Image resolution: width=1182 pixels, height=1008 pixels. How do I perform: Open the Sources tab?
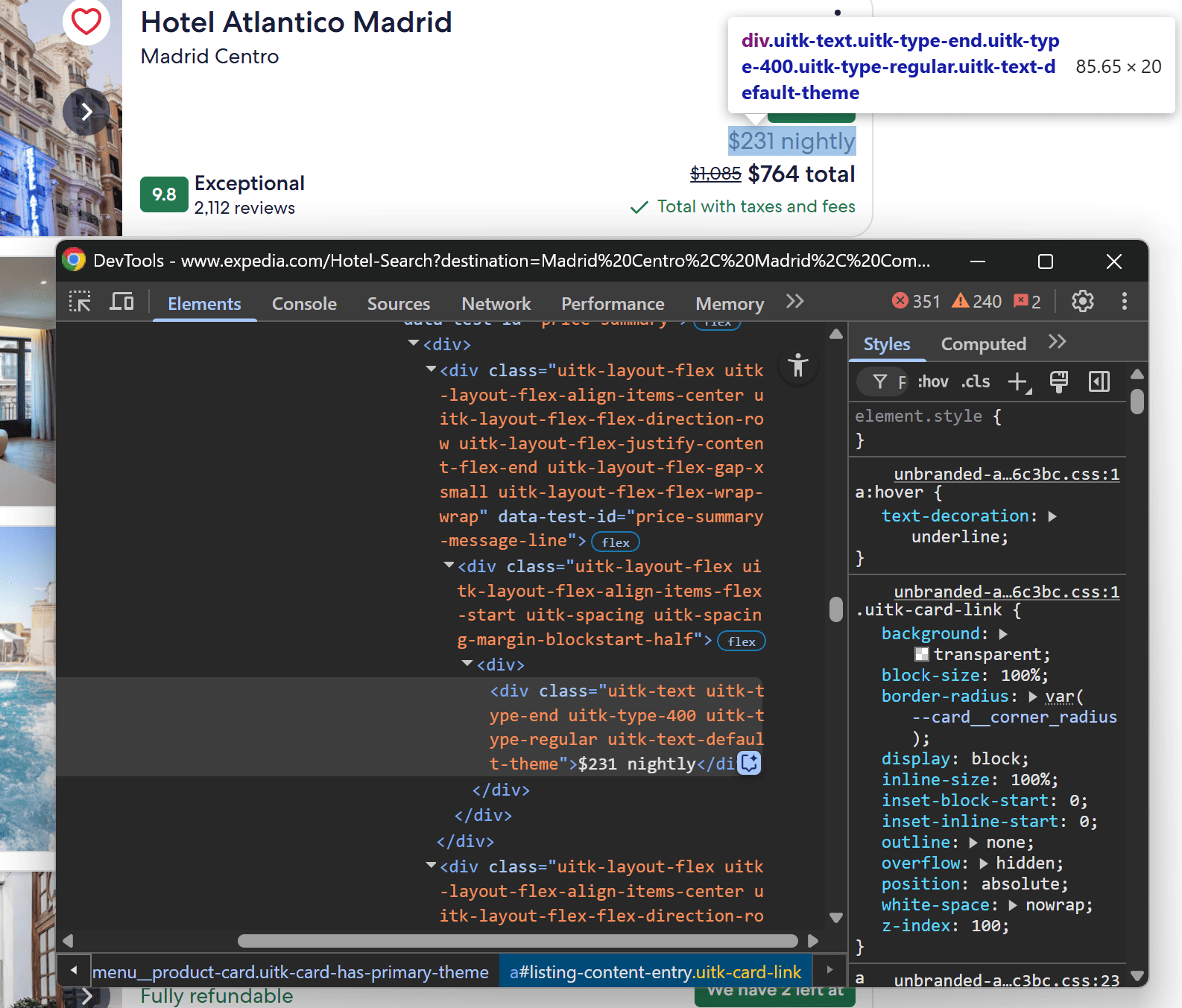pyautogui.click(x=399, y=303)
